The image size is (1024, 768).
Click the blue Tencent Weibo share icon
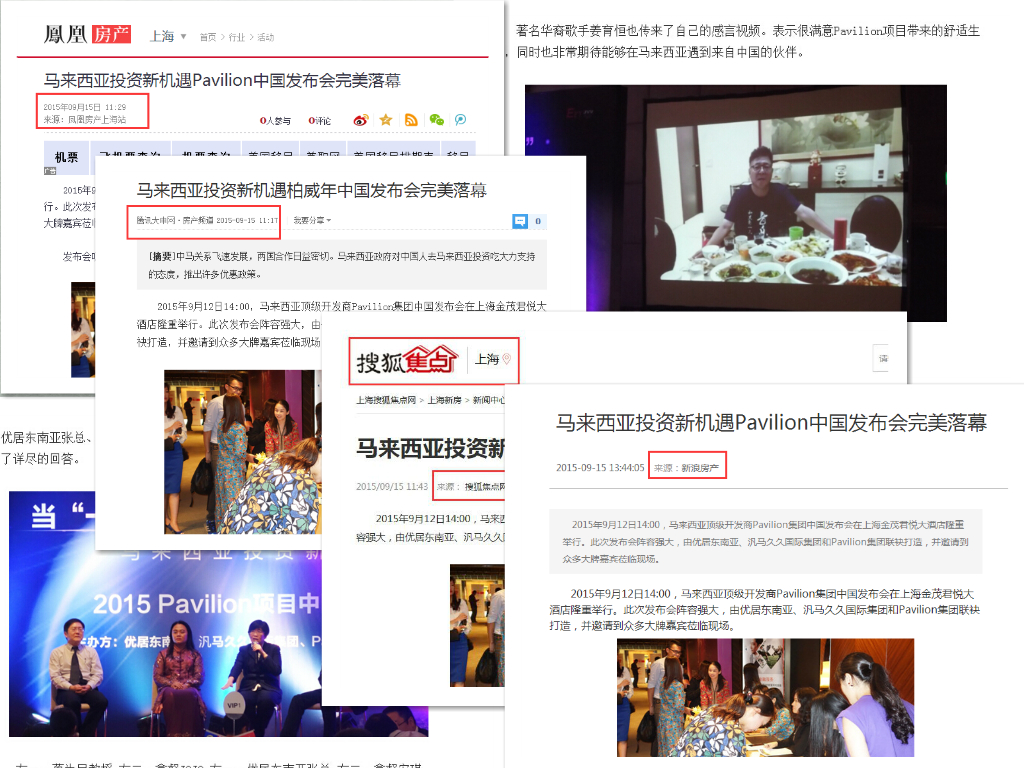460,120
